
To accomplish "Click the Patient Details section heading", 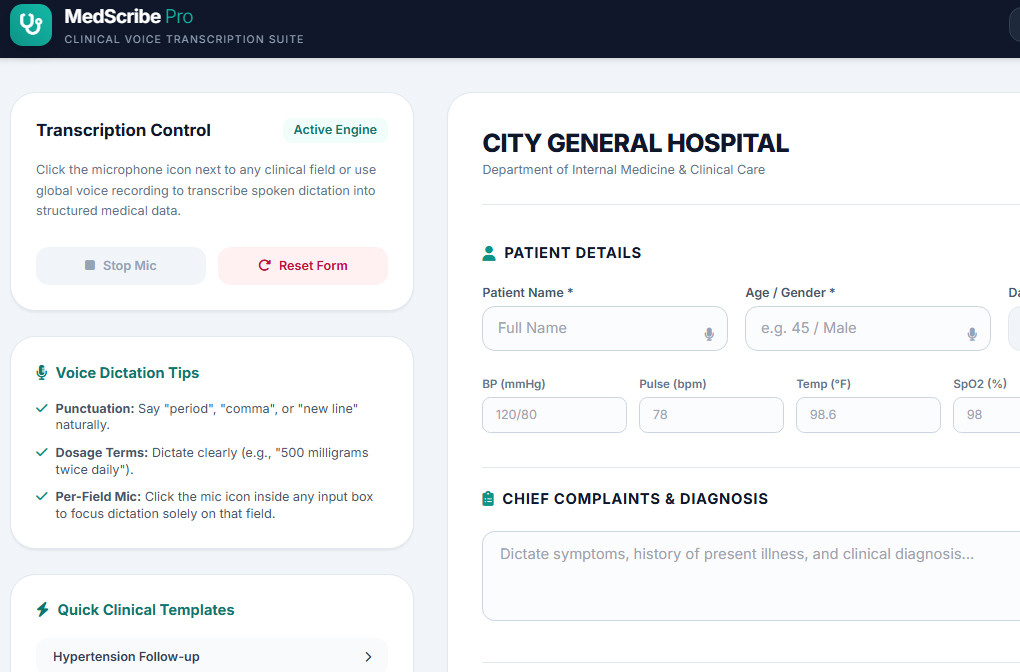I will click(x=572, y=253).
